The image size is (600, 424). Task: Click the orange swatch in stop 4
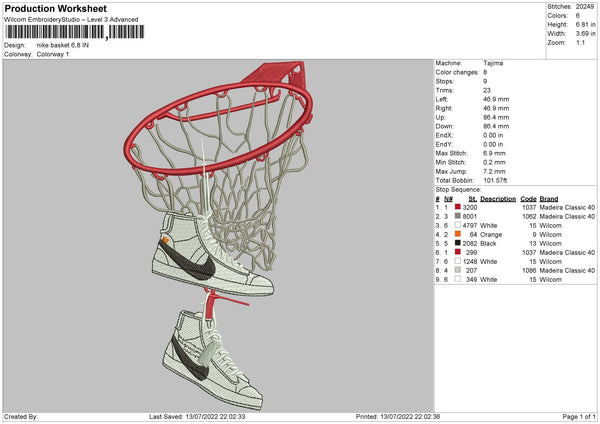(x=458, y=234)
